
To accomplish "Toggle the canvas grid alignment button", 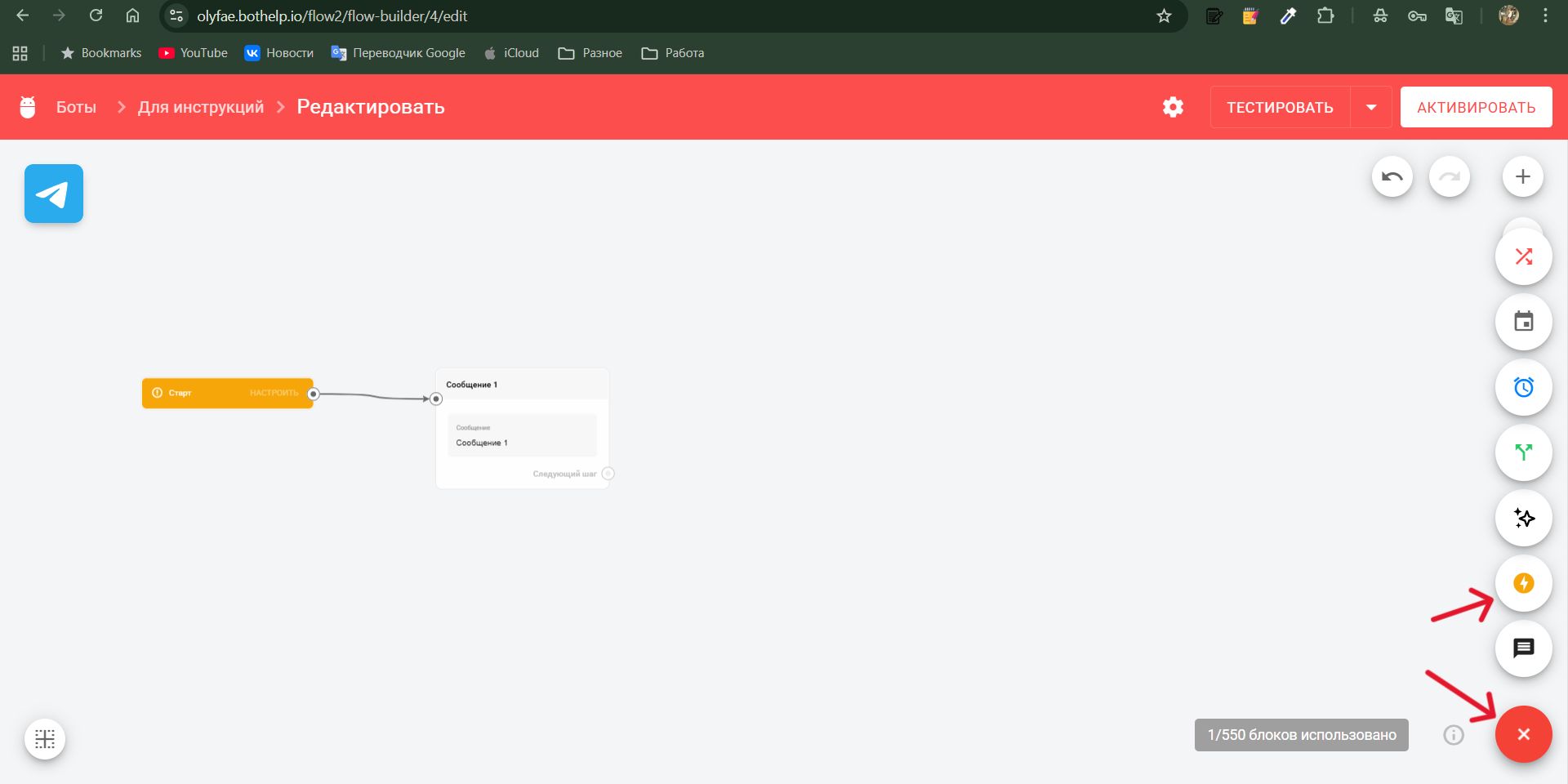I will [45, 739].
